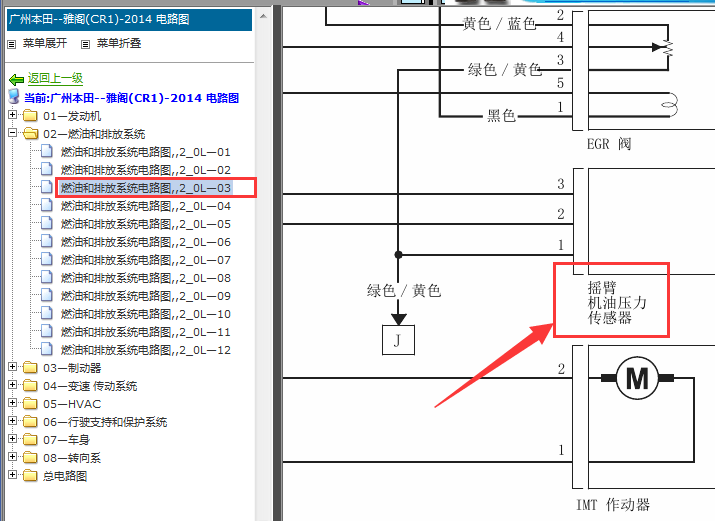715x521 pixels.
Task: Click the EGR 阀 label
Action: 609,144
